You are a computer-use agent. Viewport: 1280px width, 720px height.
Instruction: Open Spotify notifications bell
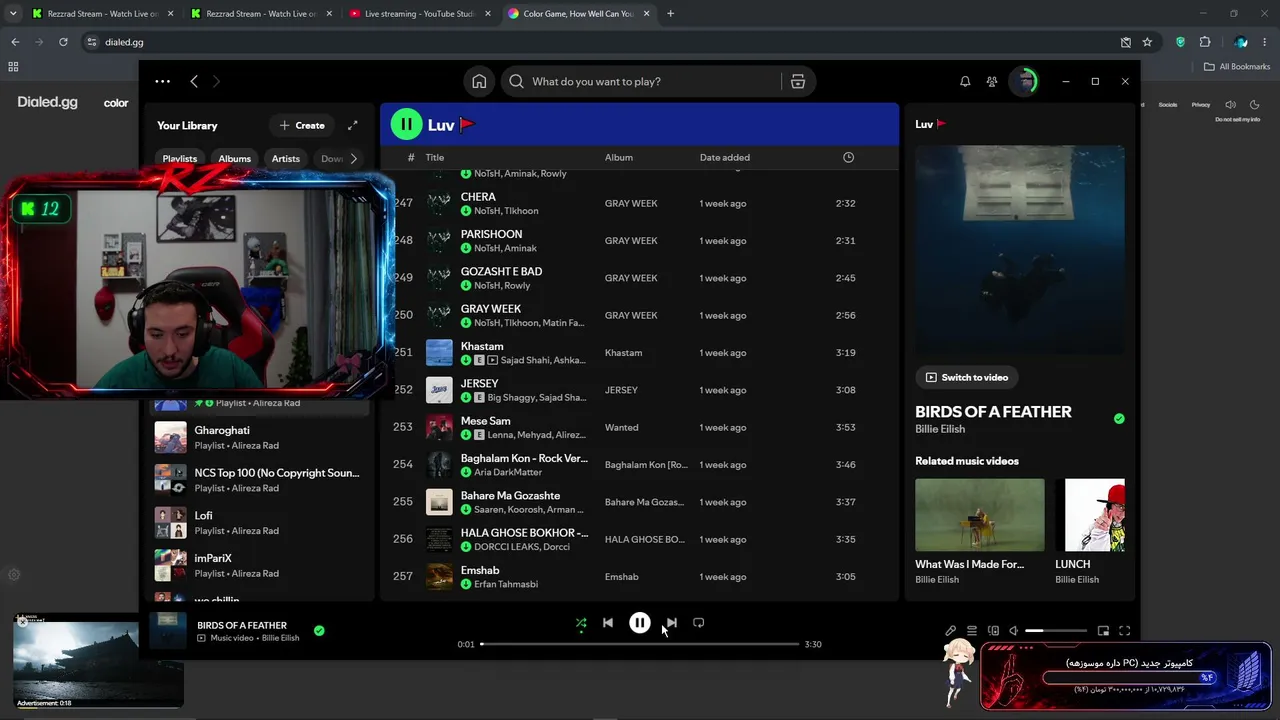965,82
